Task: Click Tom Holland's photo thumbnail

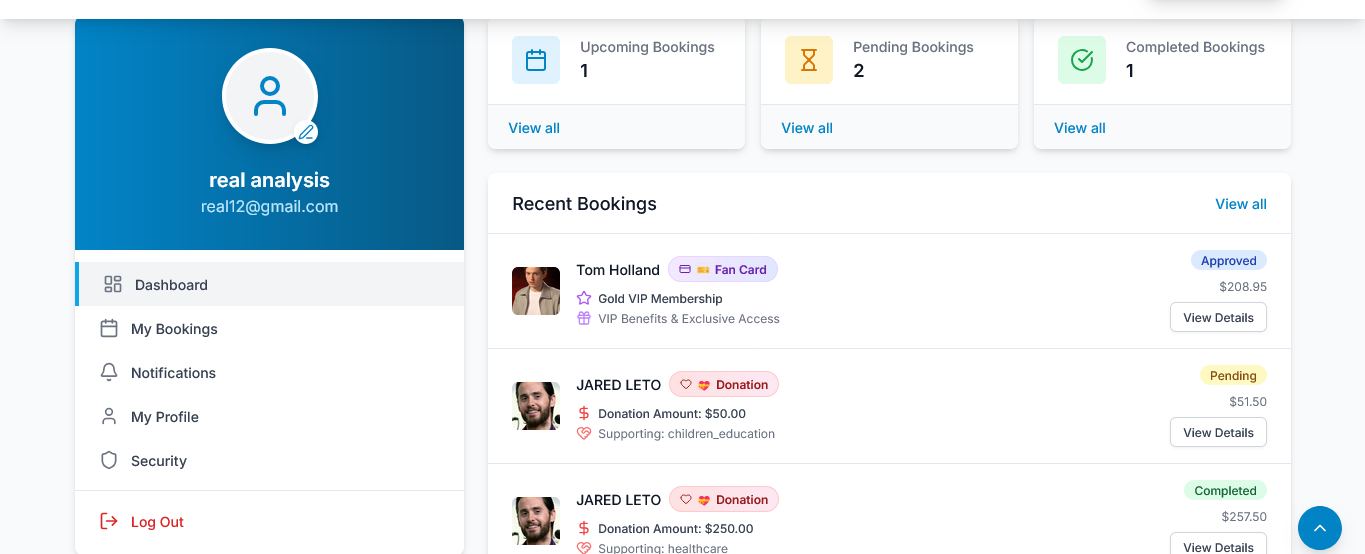Action: [x=536, y=291]
